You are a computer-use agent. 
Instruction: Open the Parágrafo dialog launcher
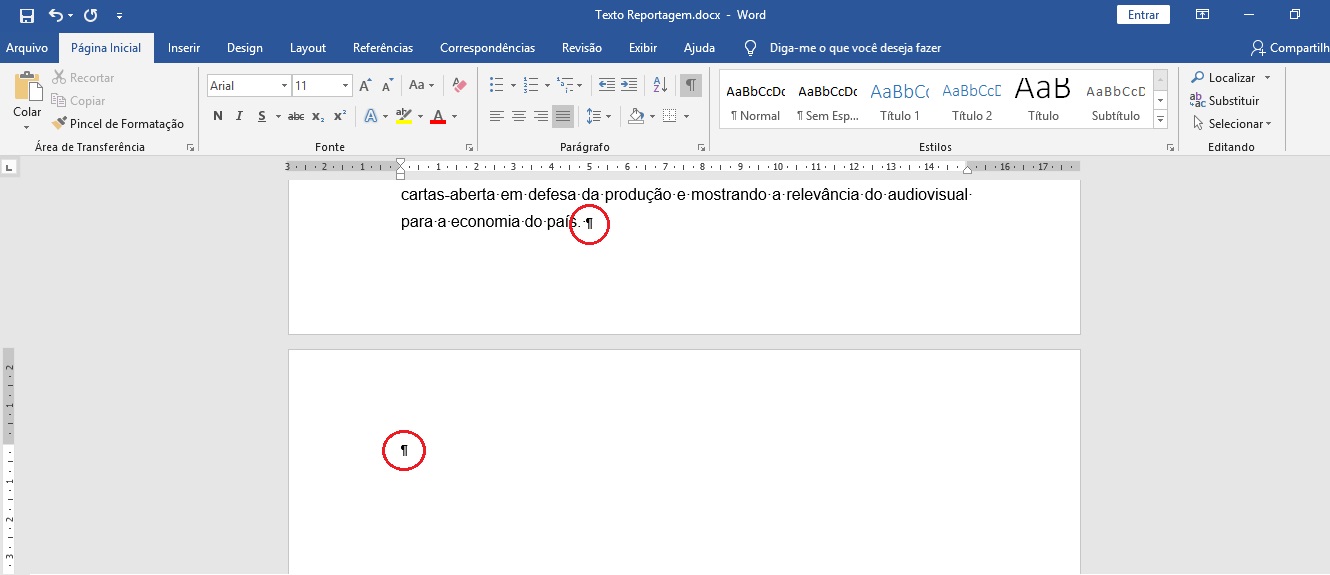coord(702,148)
